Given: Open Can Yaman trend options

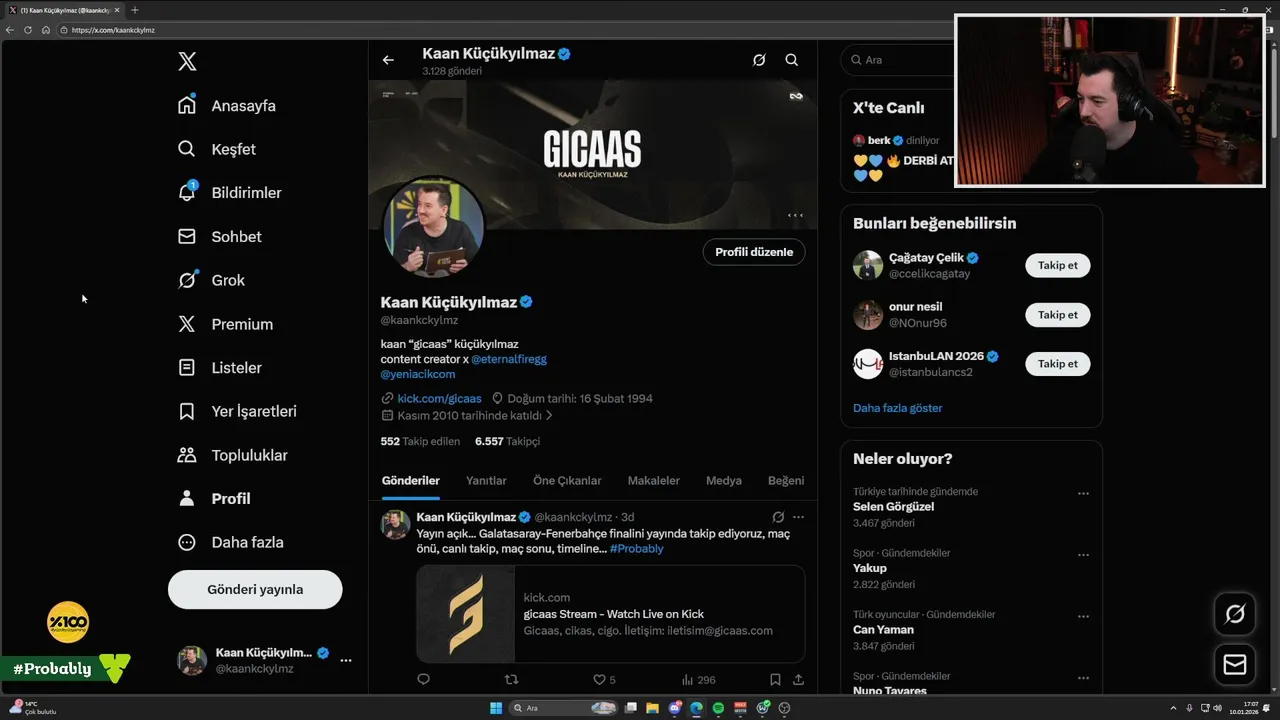Looking at the screenshot, I should click(1083, 617).
